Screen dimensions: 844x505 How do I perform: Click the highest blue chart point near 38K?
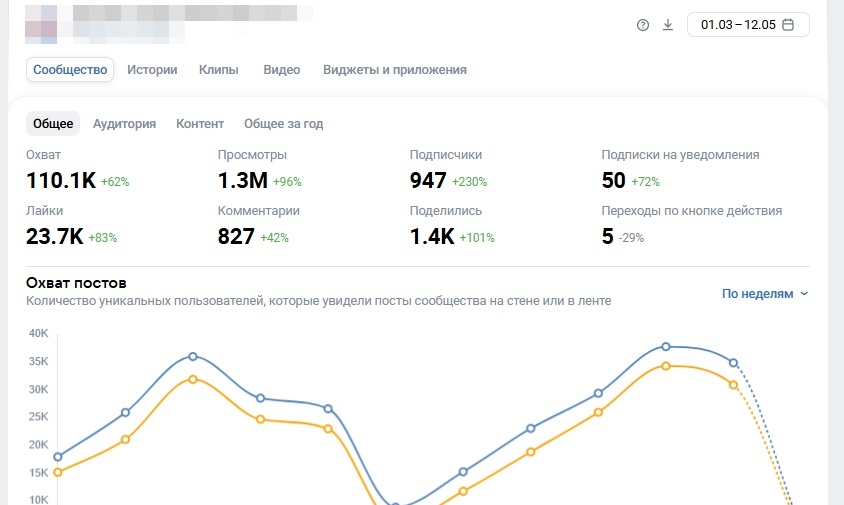coord(666,347)
